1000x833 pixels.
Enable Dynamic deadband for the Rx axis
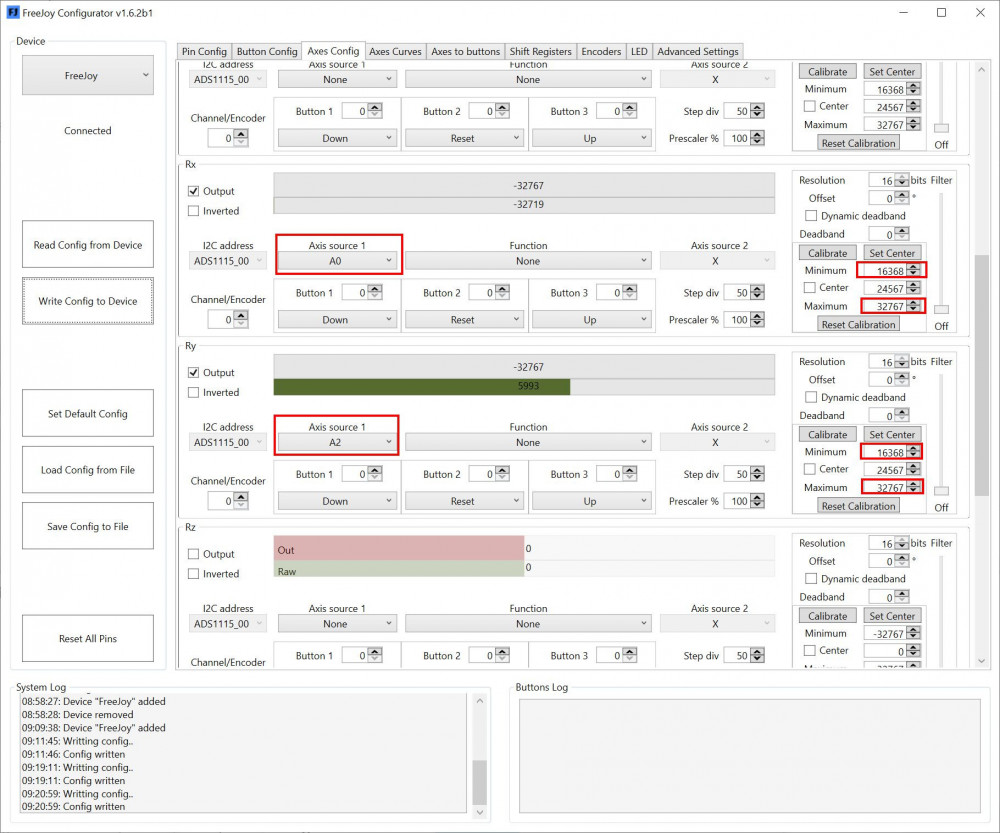[x=811, y=216]
